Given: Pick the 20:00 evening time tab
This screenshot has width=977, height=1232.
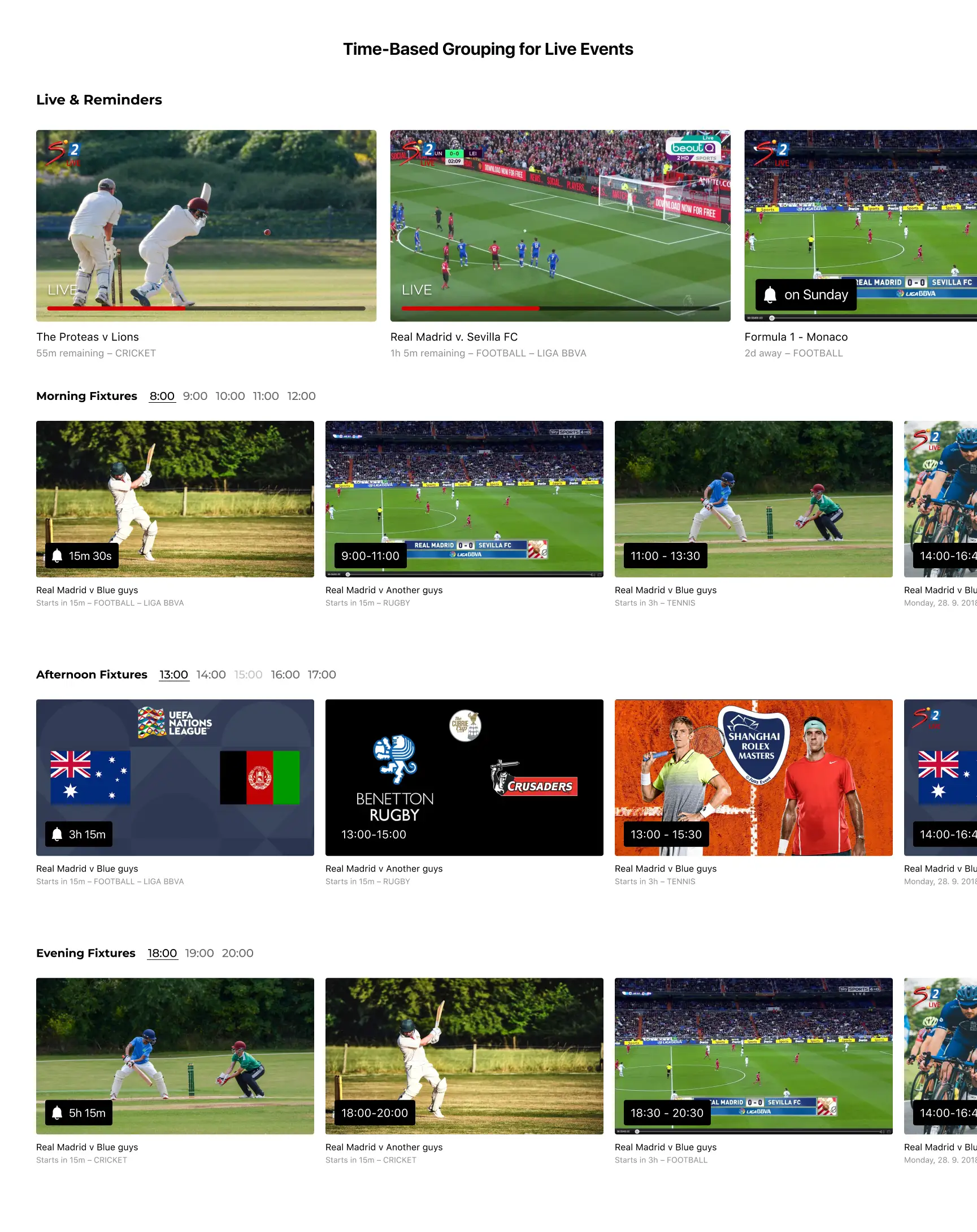Looking at the screenshot, I should click(238, 952).
